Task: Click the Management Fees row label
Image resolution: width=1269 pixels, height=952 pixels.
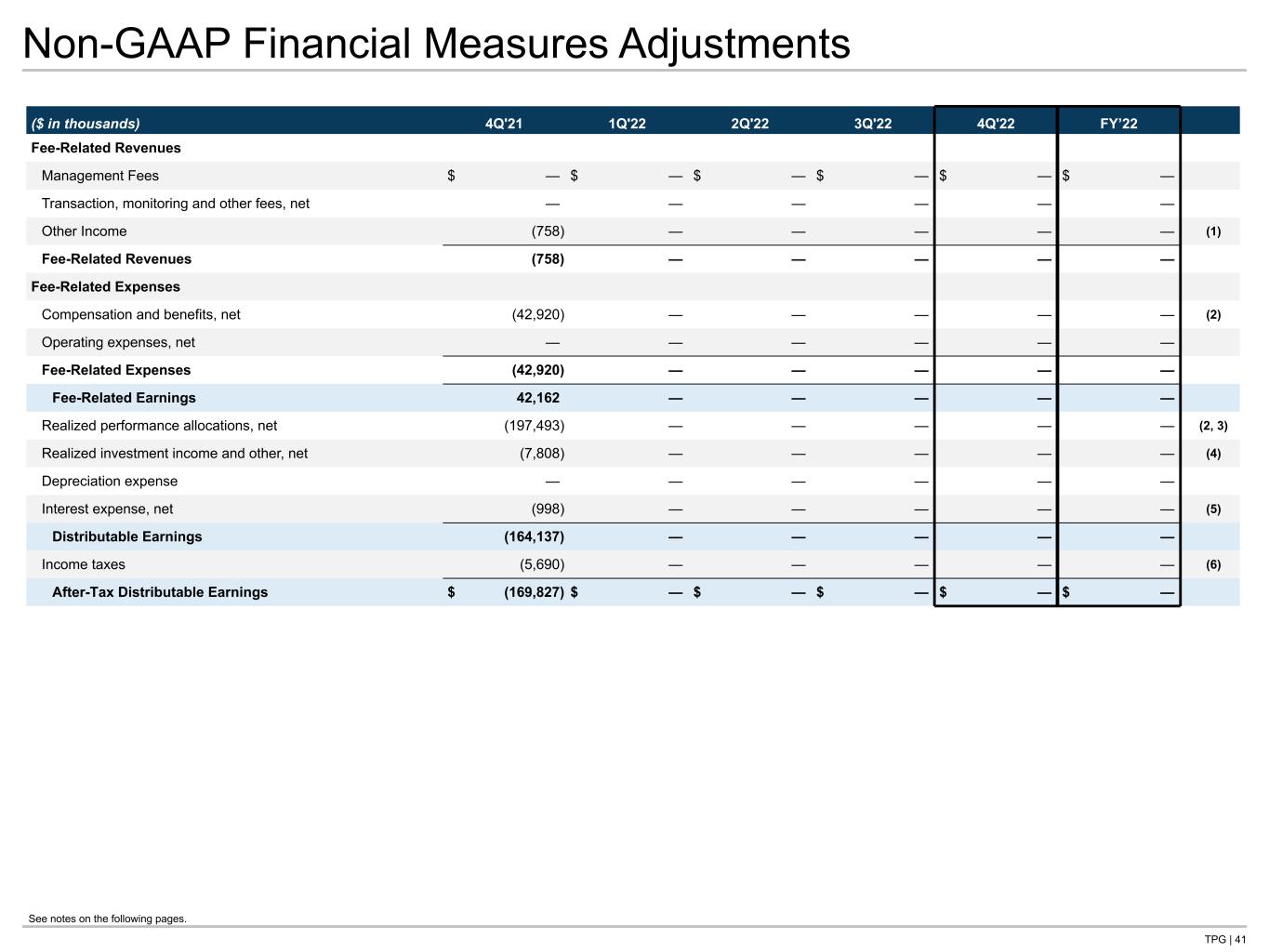Action: tap(100, 176)
